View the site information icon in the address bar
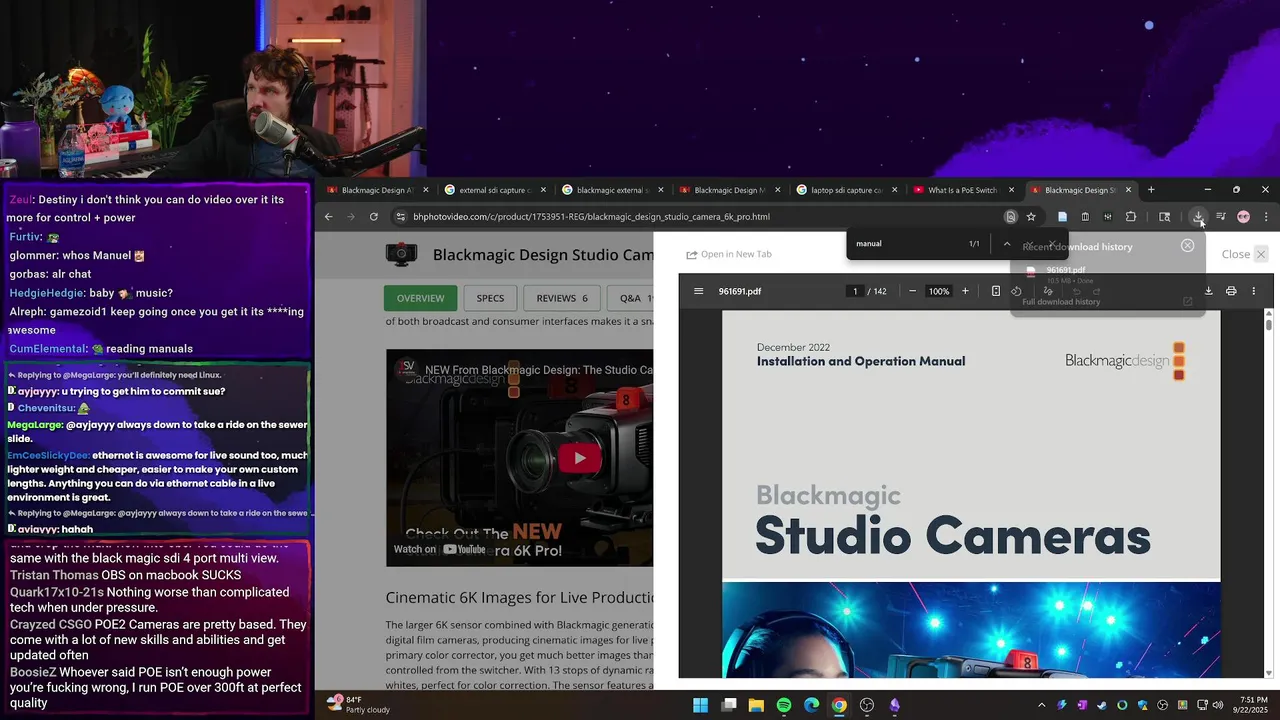 [401, 217]
